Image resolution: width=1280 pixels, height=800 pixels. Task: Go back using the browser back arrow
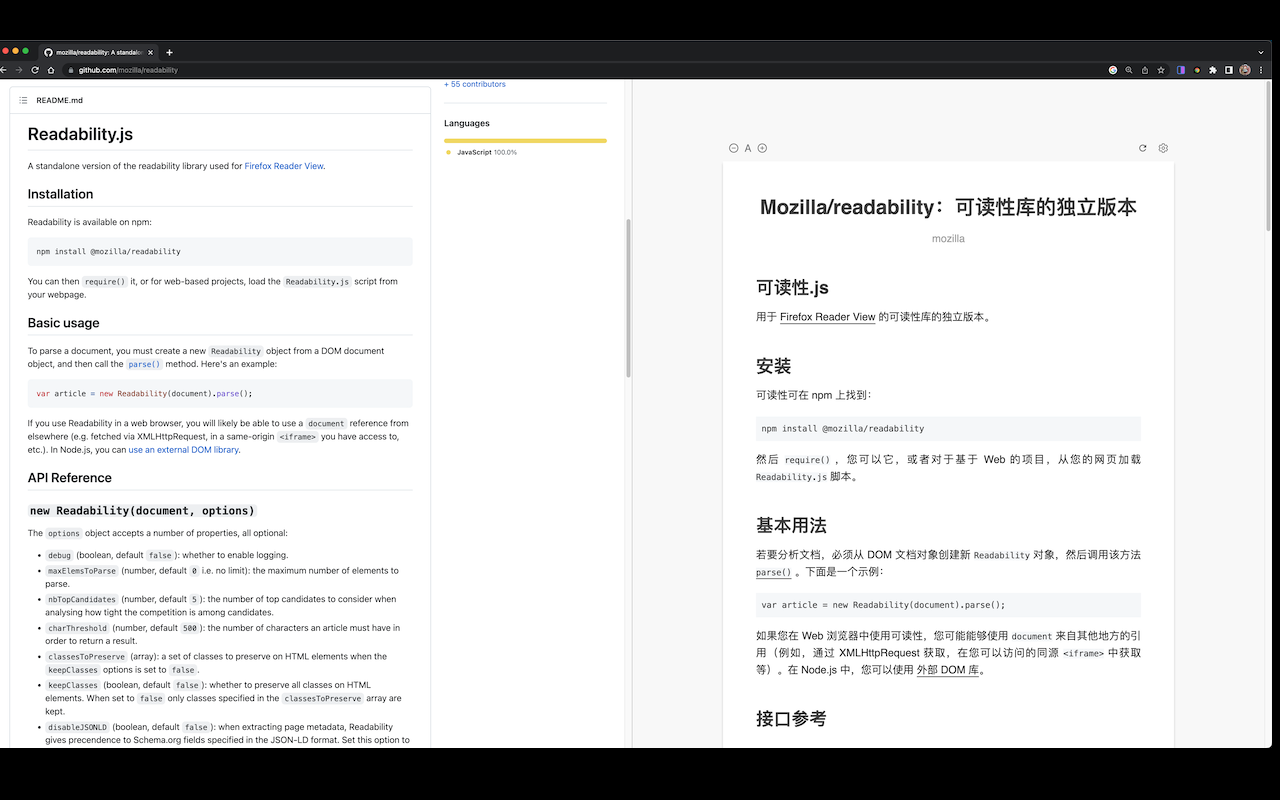tap(5, 70)
